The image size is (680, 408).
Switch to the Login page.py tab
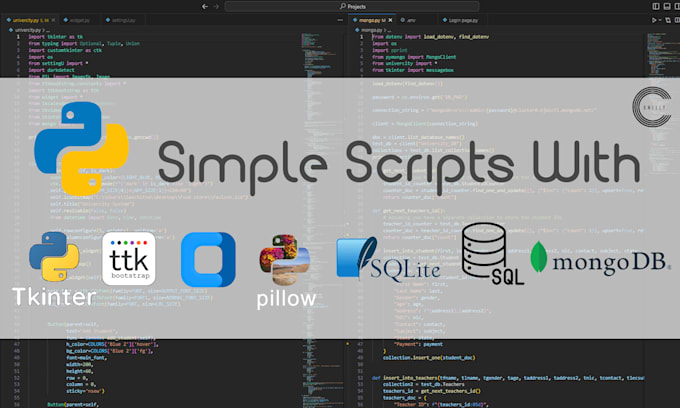461,20
